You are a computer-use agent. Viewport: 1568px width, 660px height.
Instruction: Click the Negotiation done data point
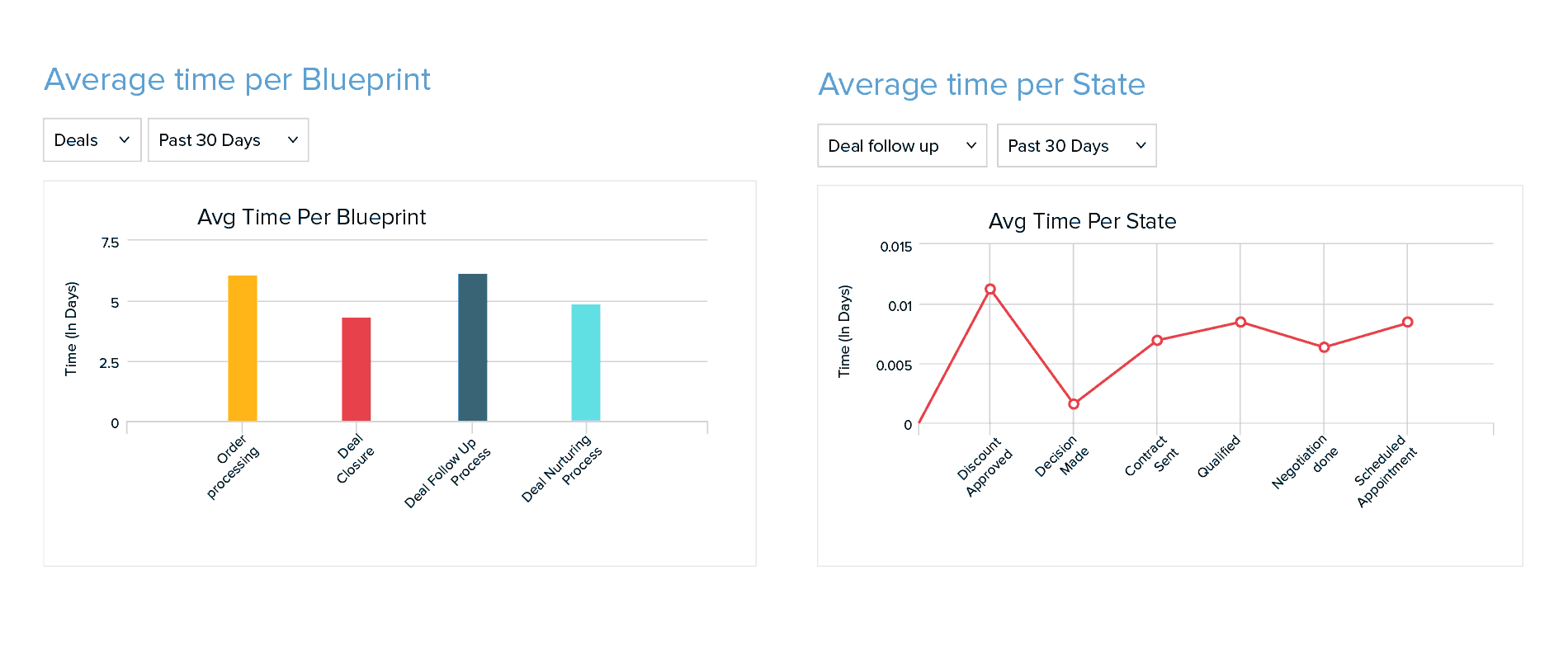click(x=1324, y=347)
